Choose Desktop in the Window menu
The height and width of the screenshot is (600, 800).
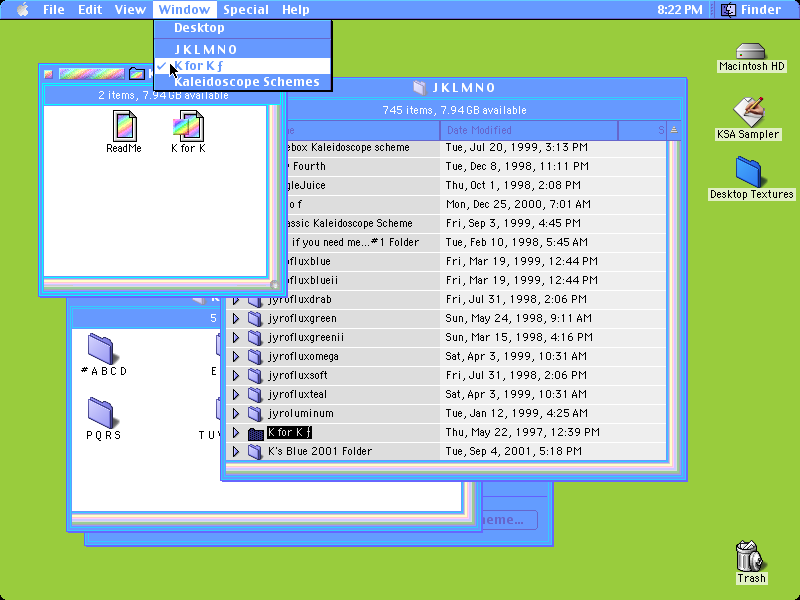[243, 28]
